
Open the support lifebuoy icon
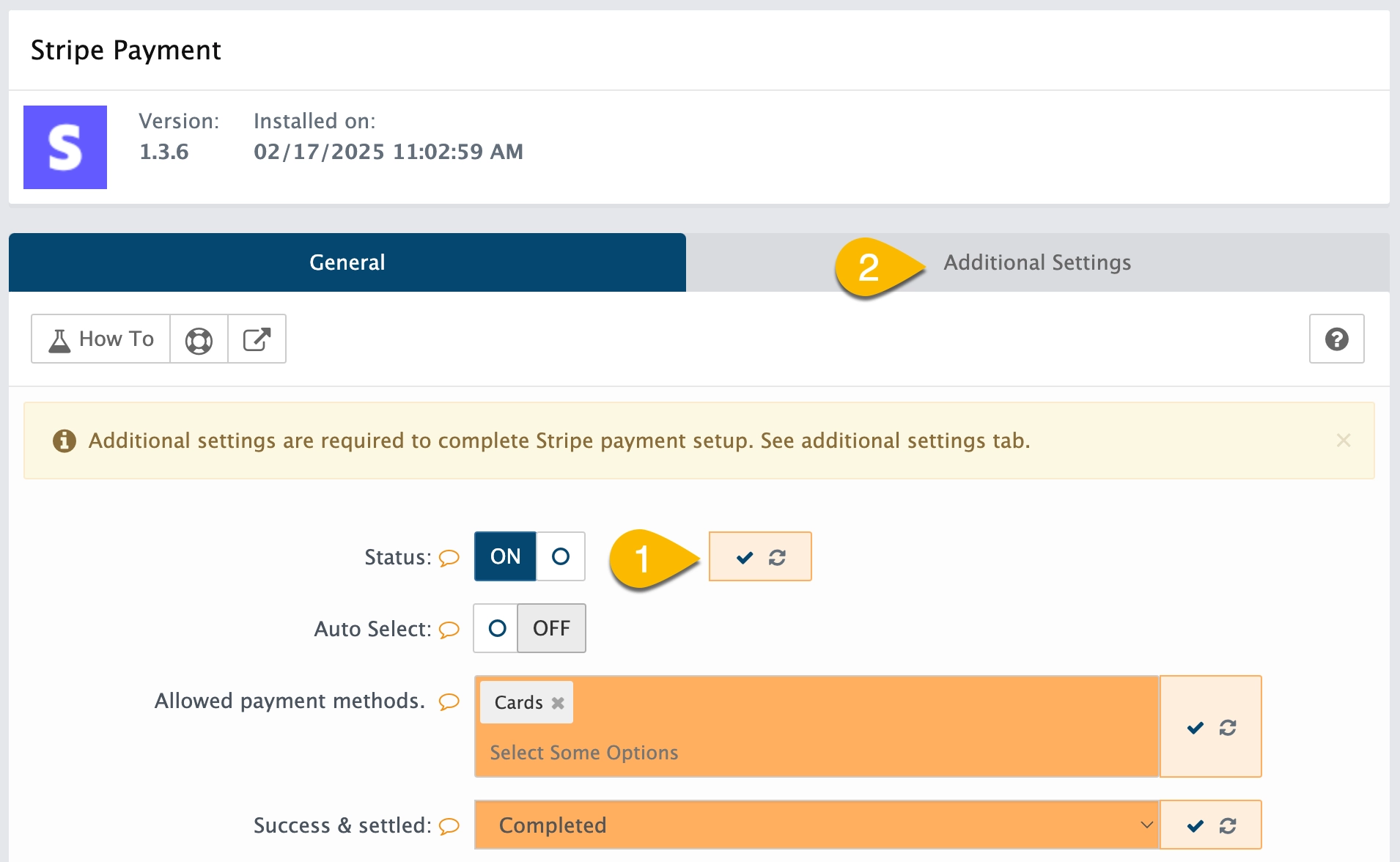click(199, 339)
